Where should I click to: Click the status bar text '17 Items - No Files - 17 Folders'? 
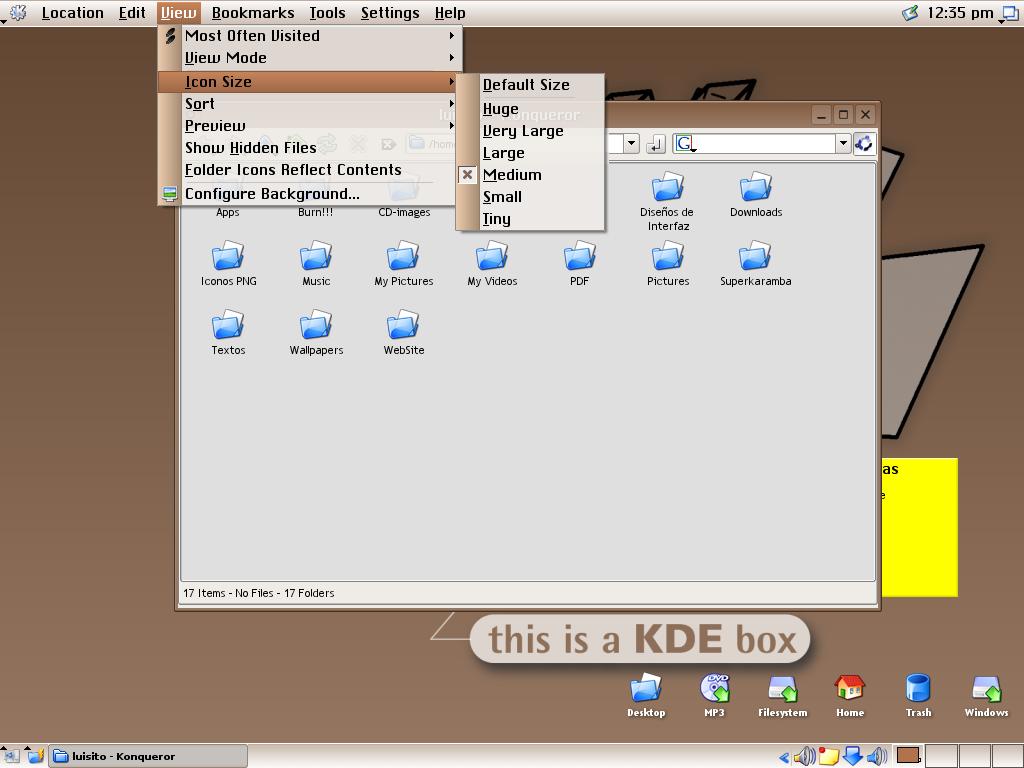coord(259,593)
